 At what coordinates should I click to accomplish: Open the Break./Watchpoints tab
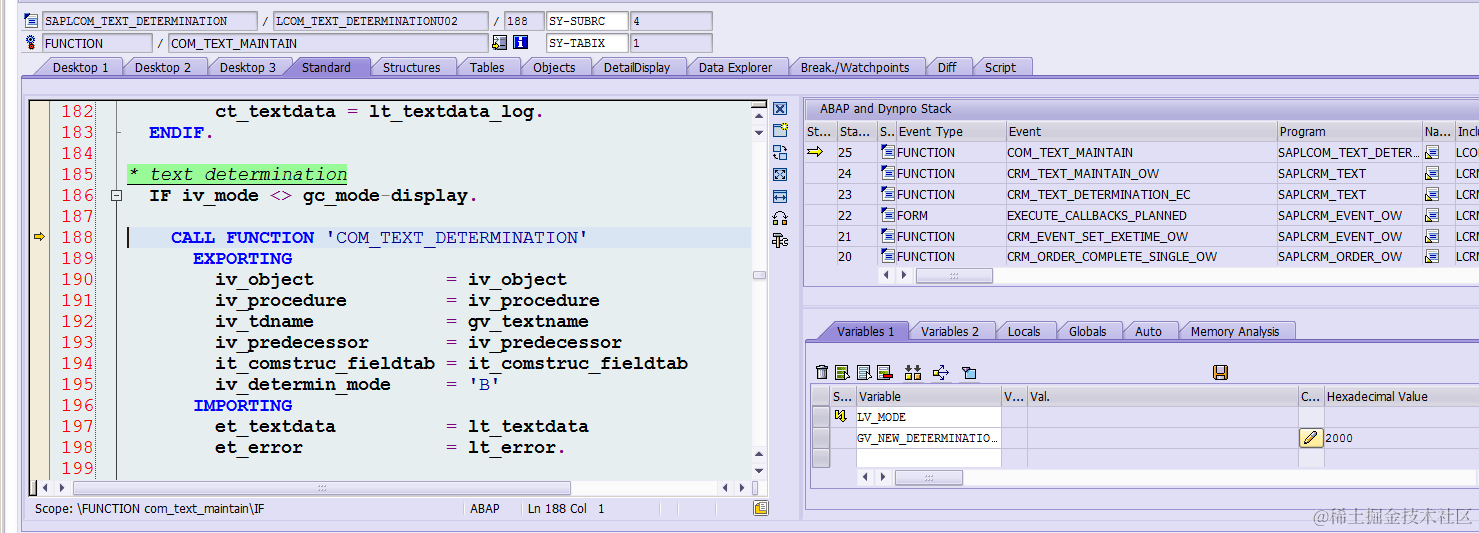click(x=855, y=67)
